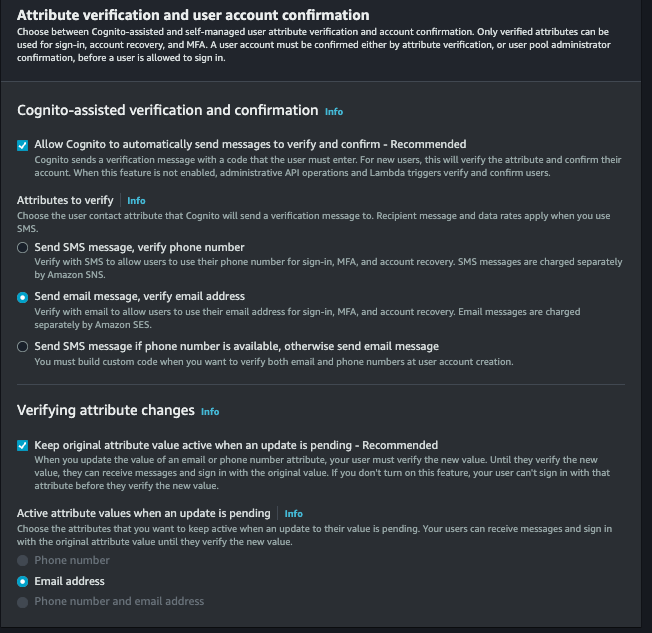This screenshot has height=633, width=652.
Task: Click the Email charged by Amazon SES description
Action: (x=307, y=318)
